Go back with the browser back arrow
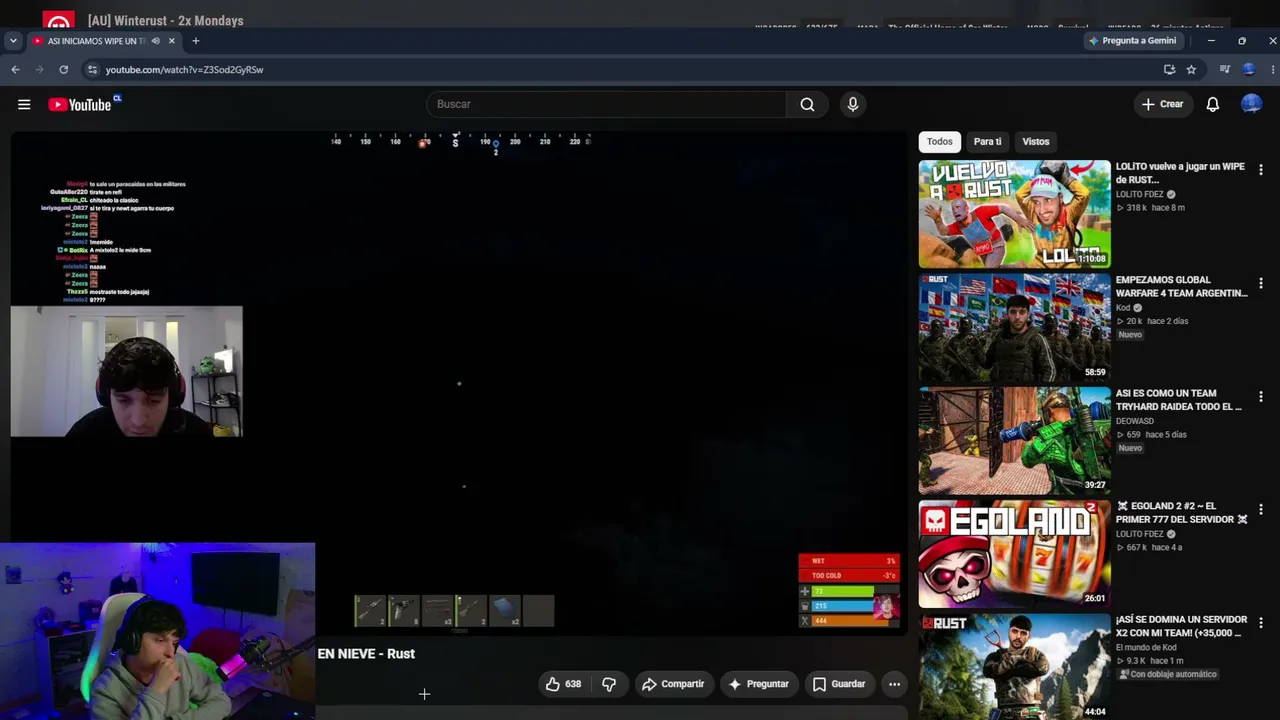 pos(15,69)
